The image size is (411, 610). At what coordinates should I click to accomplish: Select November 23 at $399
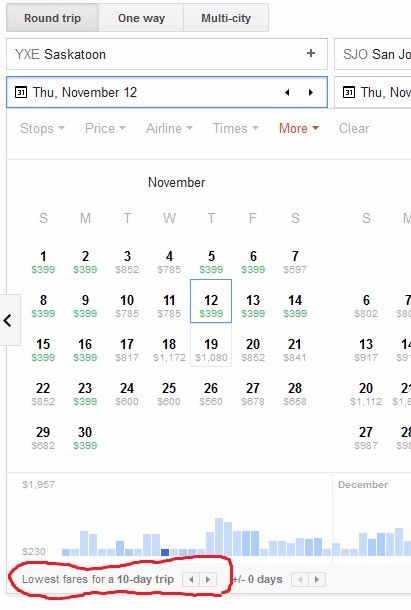click(x=85, y=394)
